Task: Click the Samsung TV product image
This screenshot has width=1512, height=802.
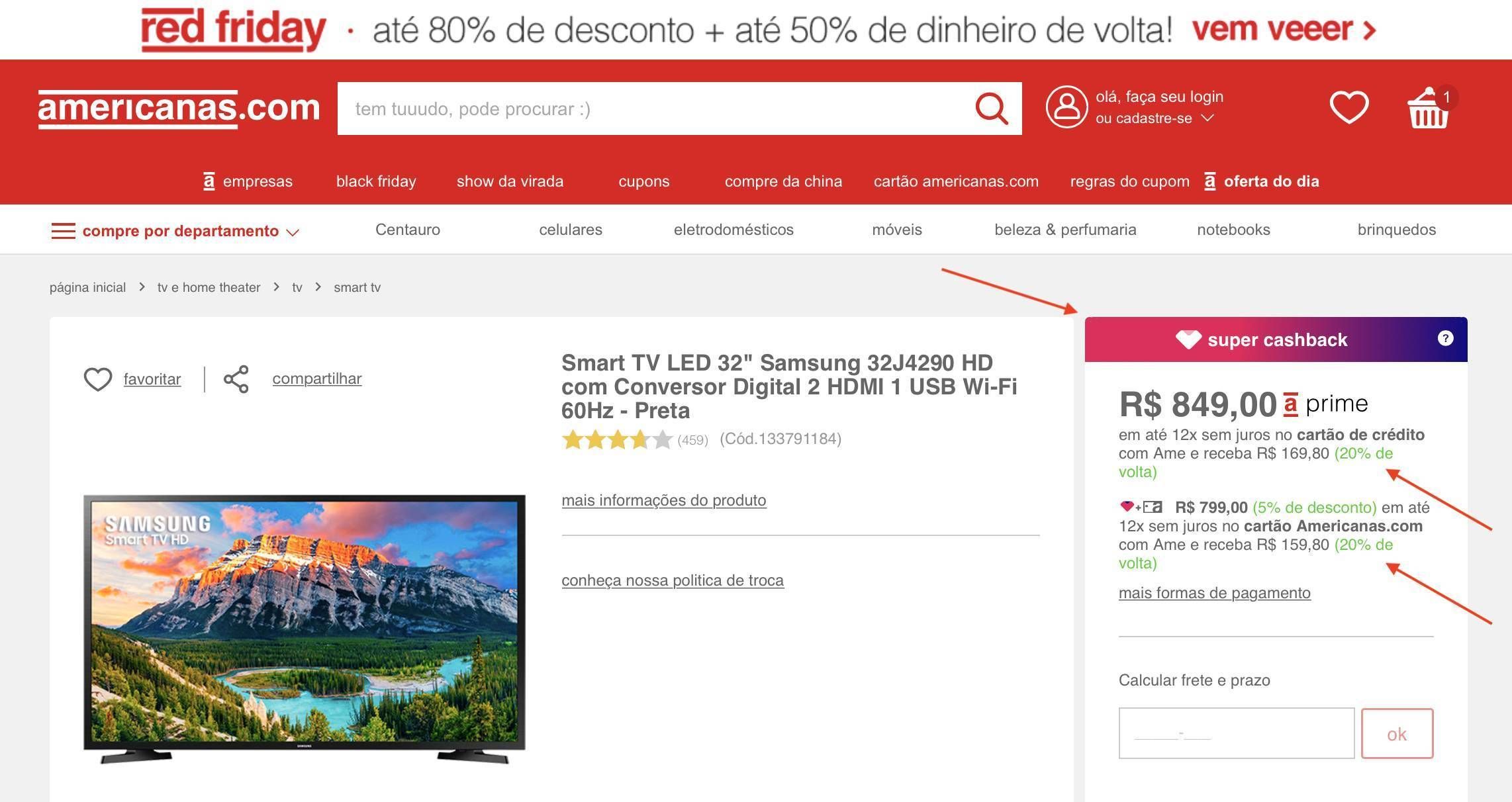Action: point(305,629)
